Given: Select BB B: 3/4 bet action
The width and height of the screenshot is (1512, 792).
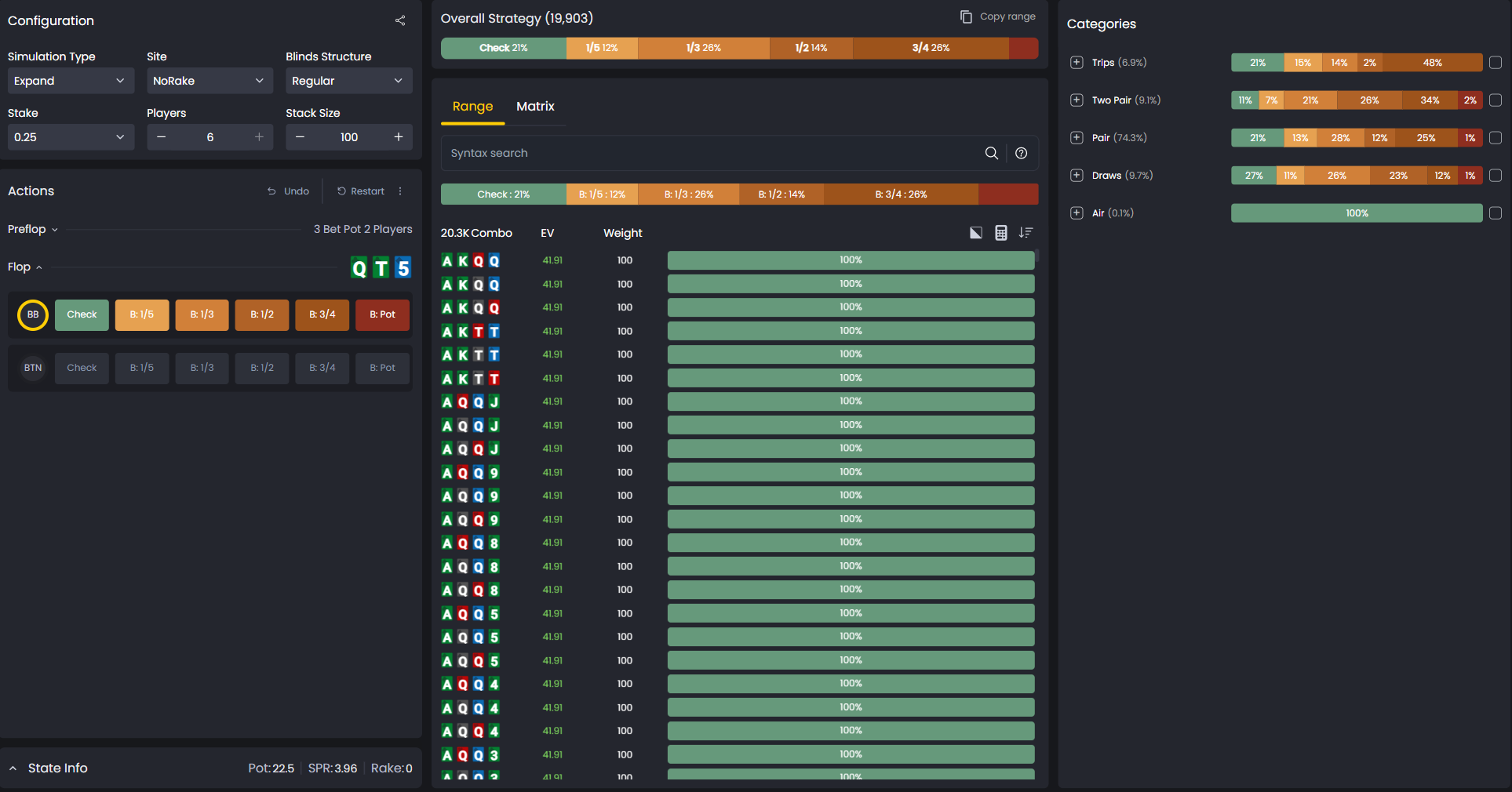Looking at the screenshot, I should (x=322, y=314).
